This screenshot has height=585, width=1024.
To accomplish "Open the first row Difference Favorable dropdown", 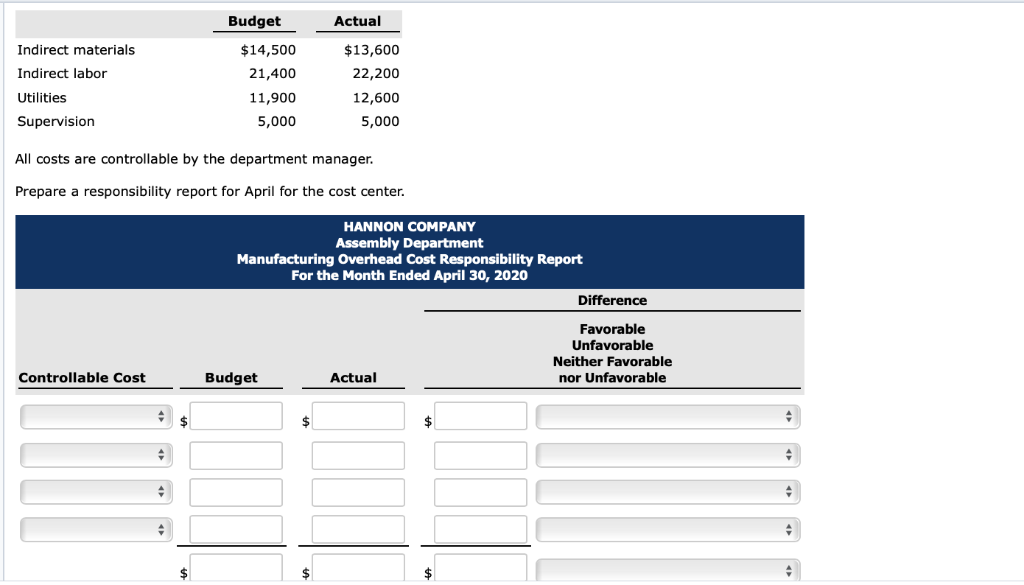I will click(667, 416).
